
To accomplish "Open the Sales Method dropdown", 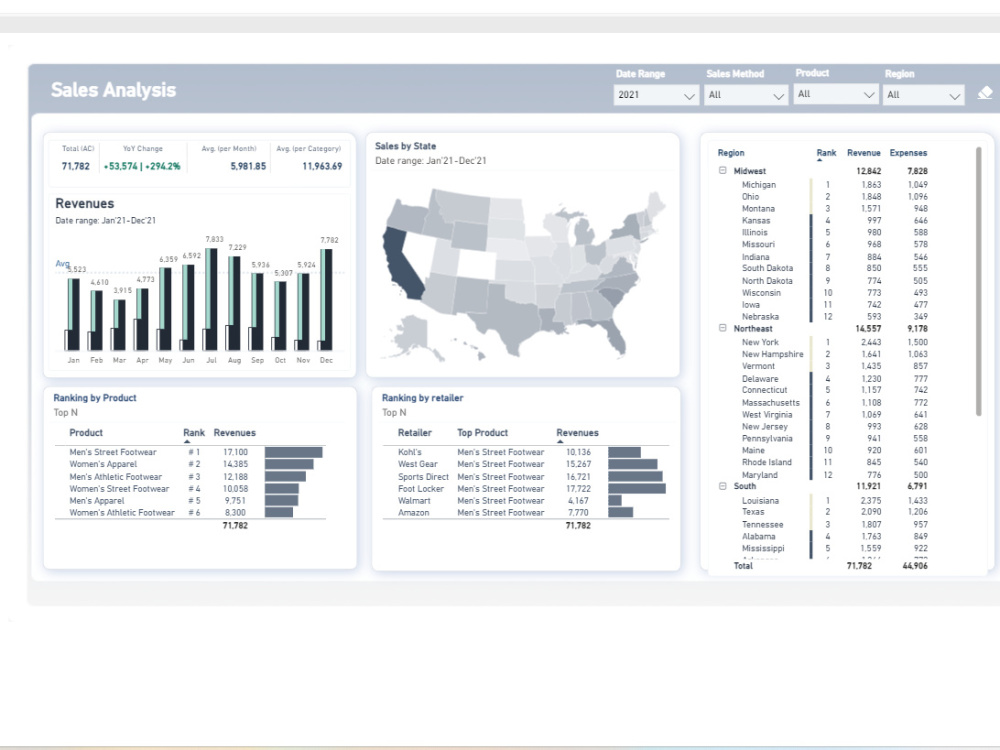I will [746, 94].
